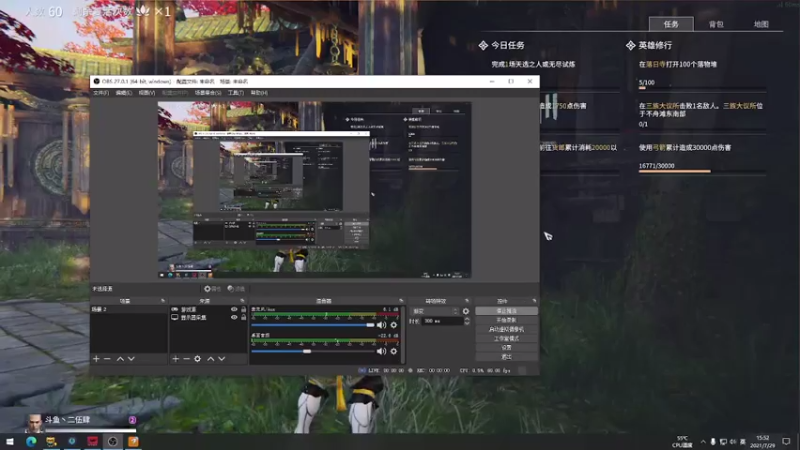Move source up in Sources panel
This screenshot has width=800, height=450.
(x=211, y=359)
